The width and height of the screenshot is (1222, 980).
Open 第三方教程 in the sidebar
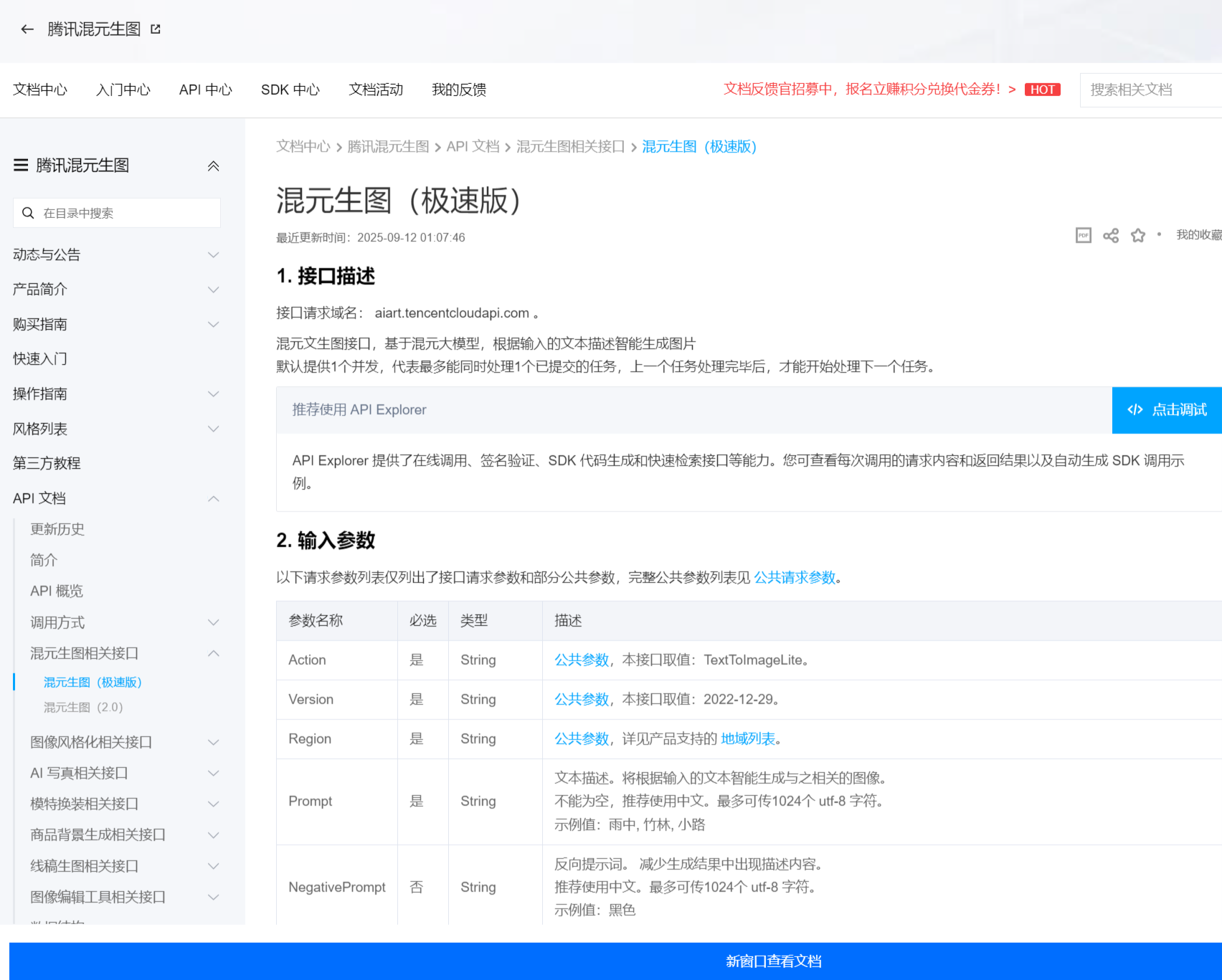(x=47, y=464)
